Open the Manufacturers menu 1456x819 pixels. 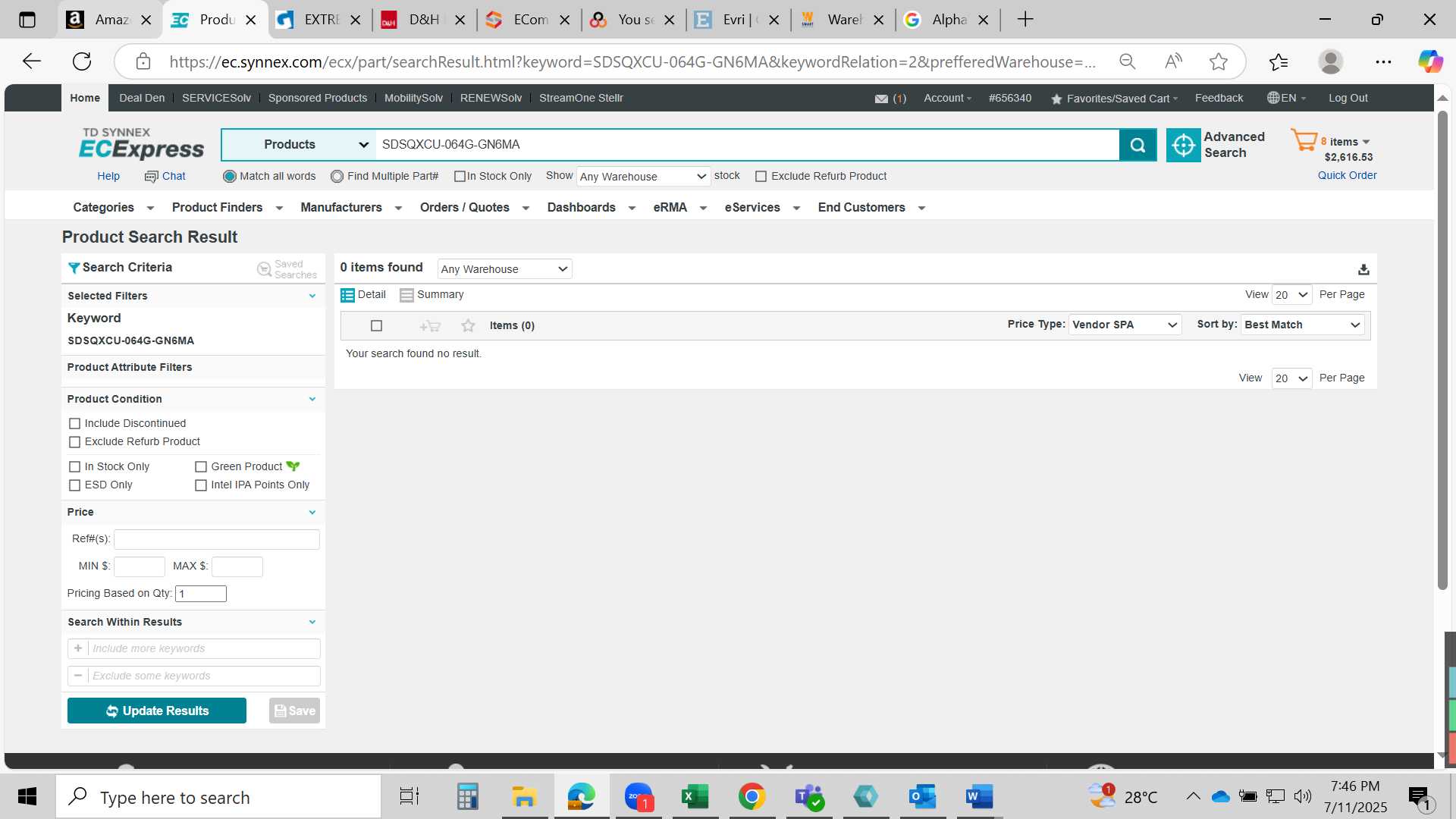click(x=351, y=208)
